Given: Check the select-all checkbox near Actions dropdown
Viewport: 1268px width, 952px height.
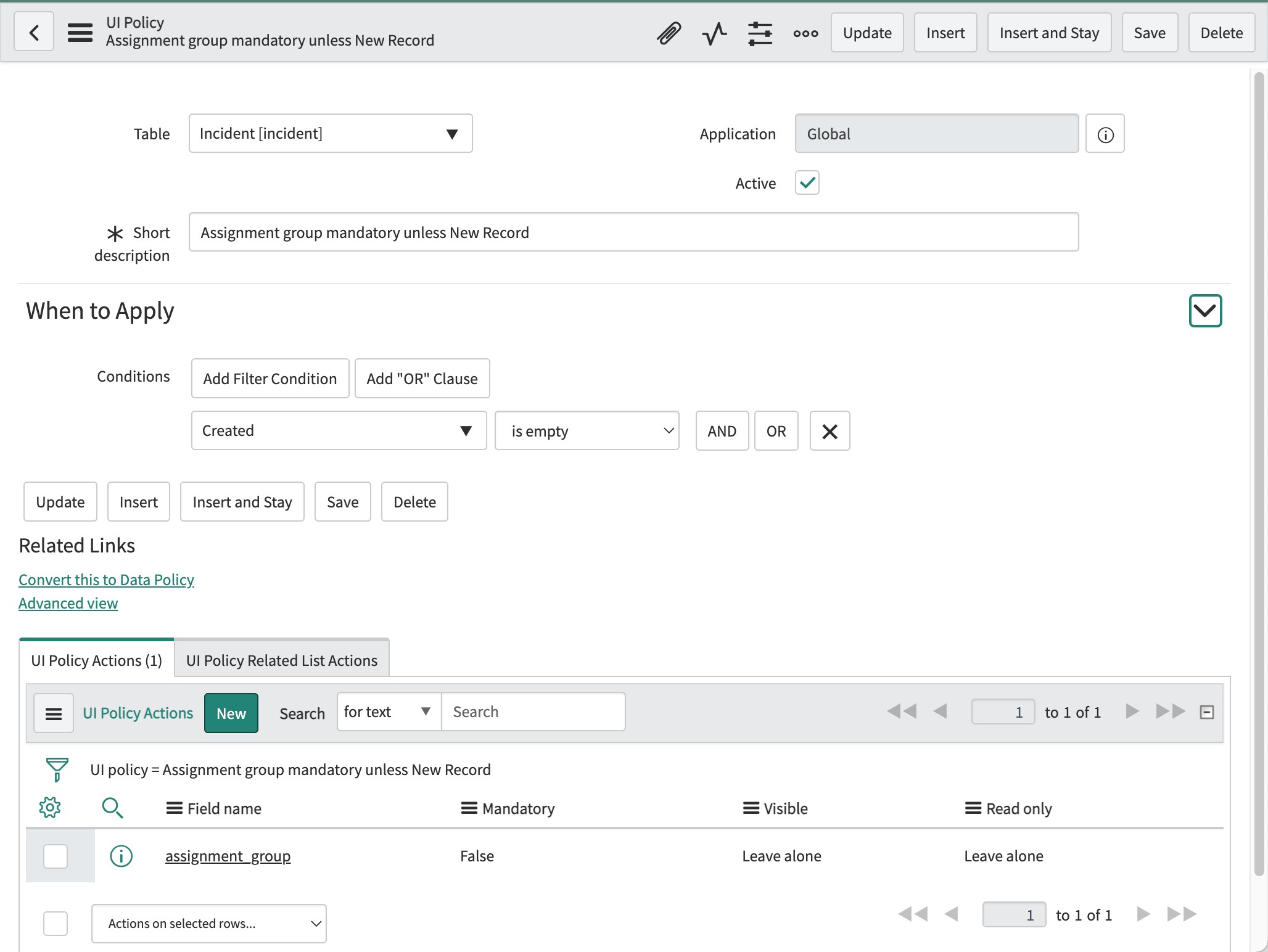Looking at the screenshot, I should click(55, 924).
